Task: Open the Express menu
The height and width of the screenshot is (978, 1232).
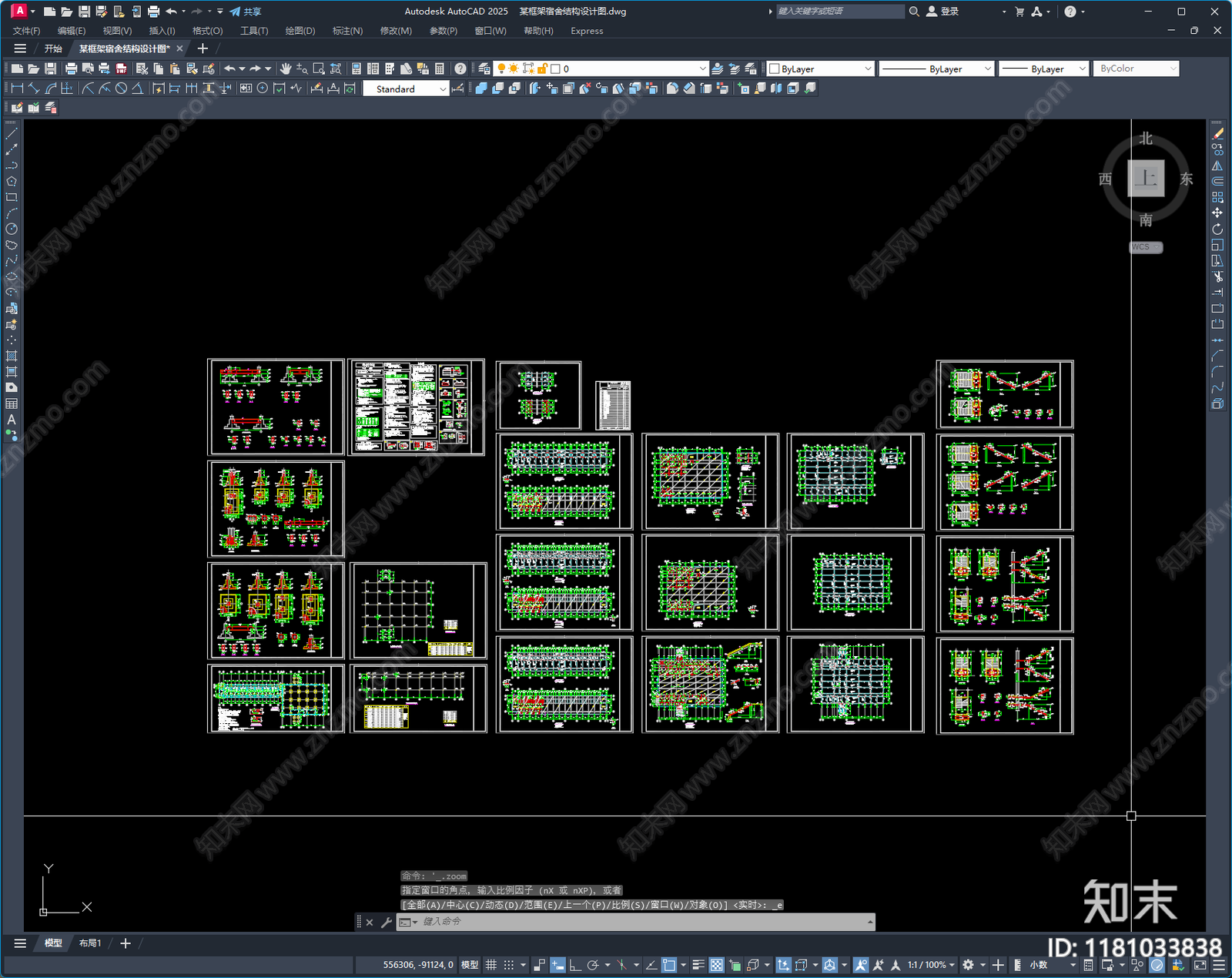Action: click(587, 31)
